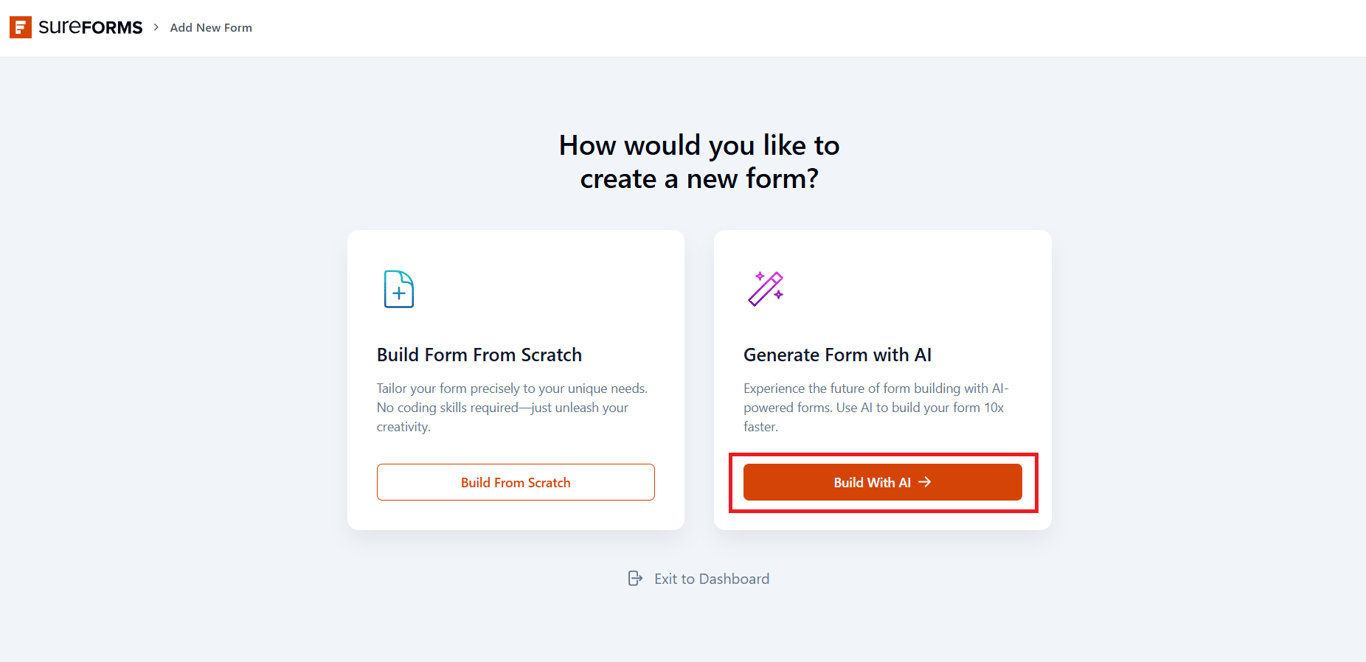Open the Exit to Dashboard link
Viewport: 1366px width, 662px height.
click(x=711, y=578)
